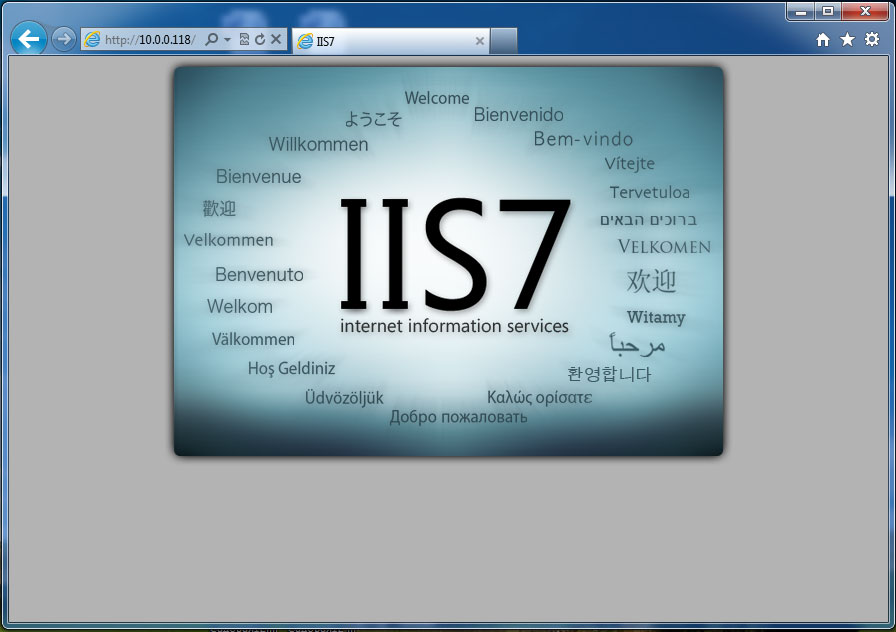Click the 'Witamy' greeting text
The image size is (896, 632).
pos(656,317)
